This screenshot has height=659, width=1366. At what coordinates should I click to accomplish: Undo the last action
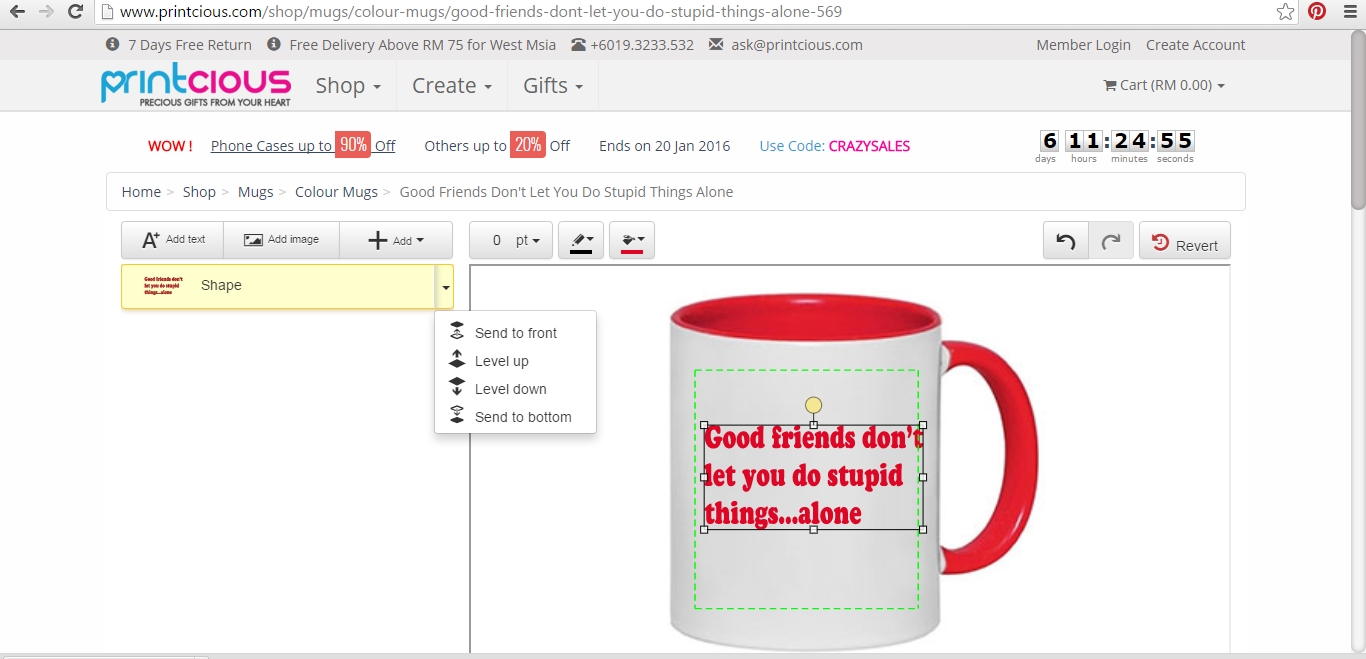pyautogui.click(x=1066, y=241)
